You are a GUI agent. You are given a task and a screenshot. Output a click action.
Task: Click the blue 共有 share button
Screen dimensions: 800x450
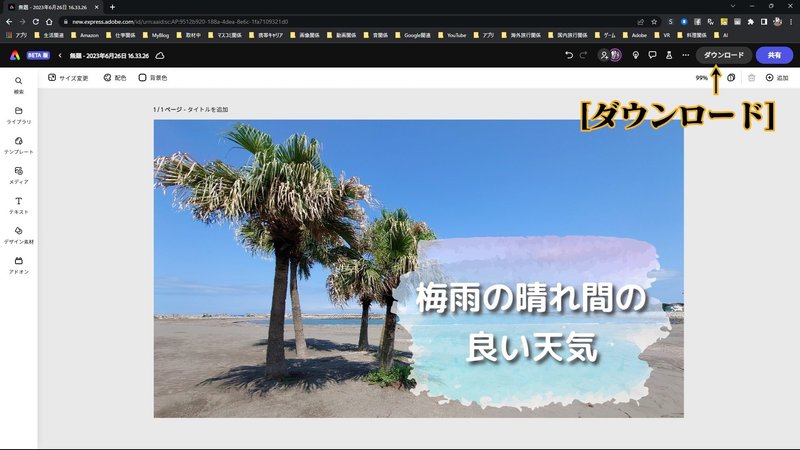[774, 55]
